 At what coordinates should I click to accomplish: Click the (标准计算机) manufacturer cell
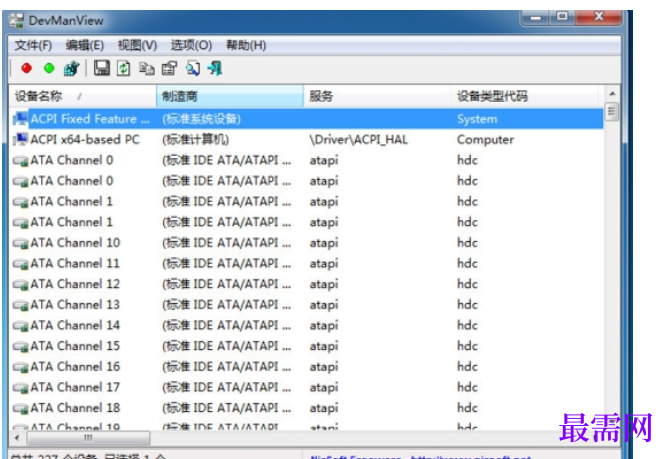(x=196, y=139)
